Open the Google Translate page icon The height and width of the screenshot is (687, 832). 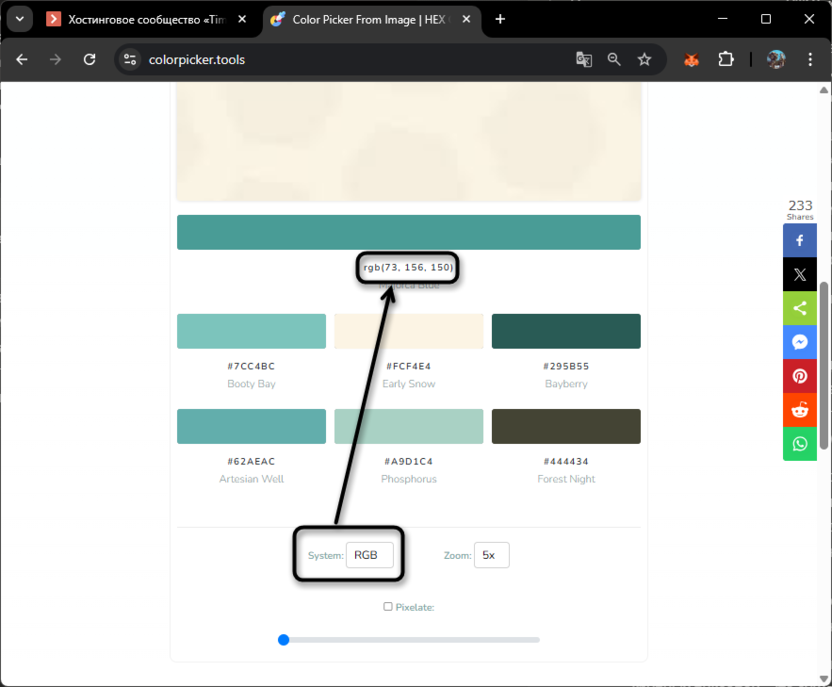point(584,59)
